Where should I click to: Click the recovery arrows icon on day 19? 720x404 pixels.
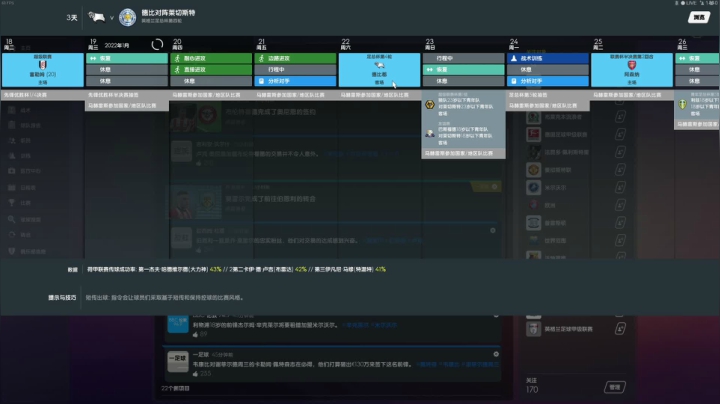coord(93,58)
